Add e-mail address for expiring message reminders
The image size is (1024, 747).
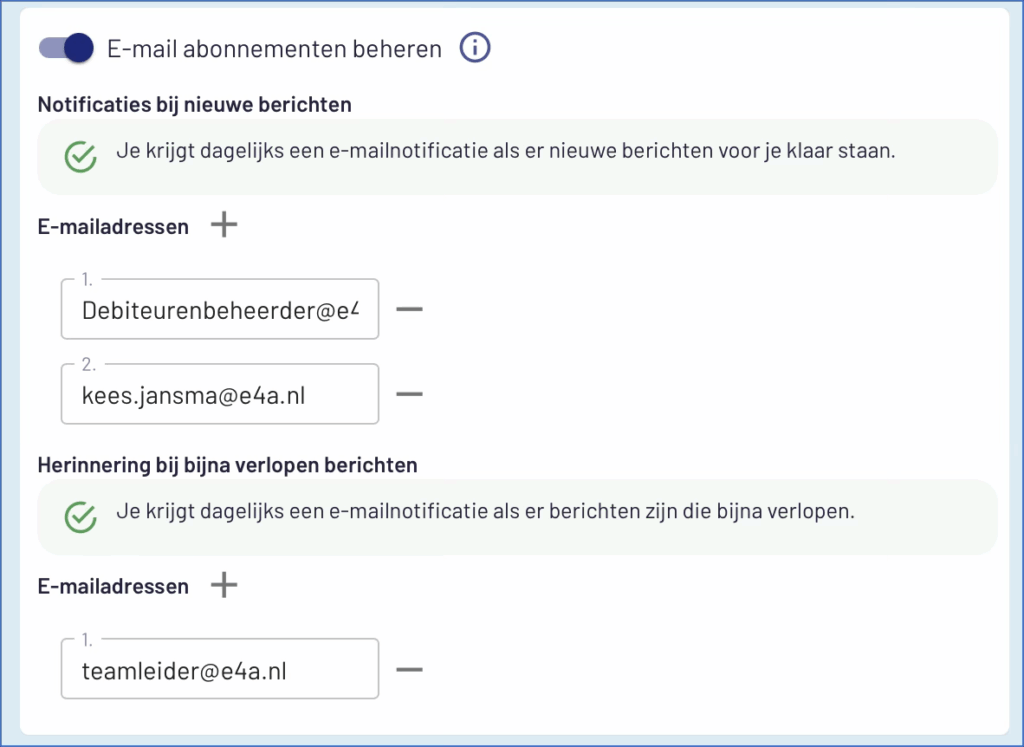[224, 585]
